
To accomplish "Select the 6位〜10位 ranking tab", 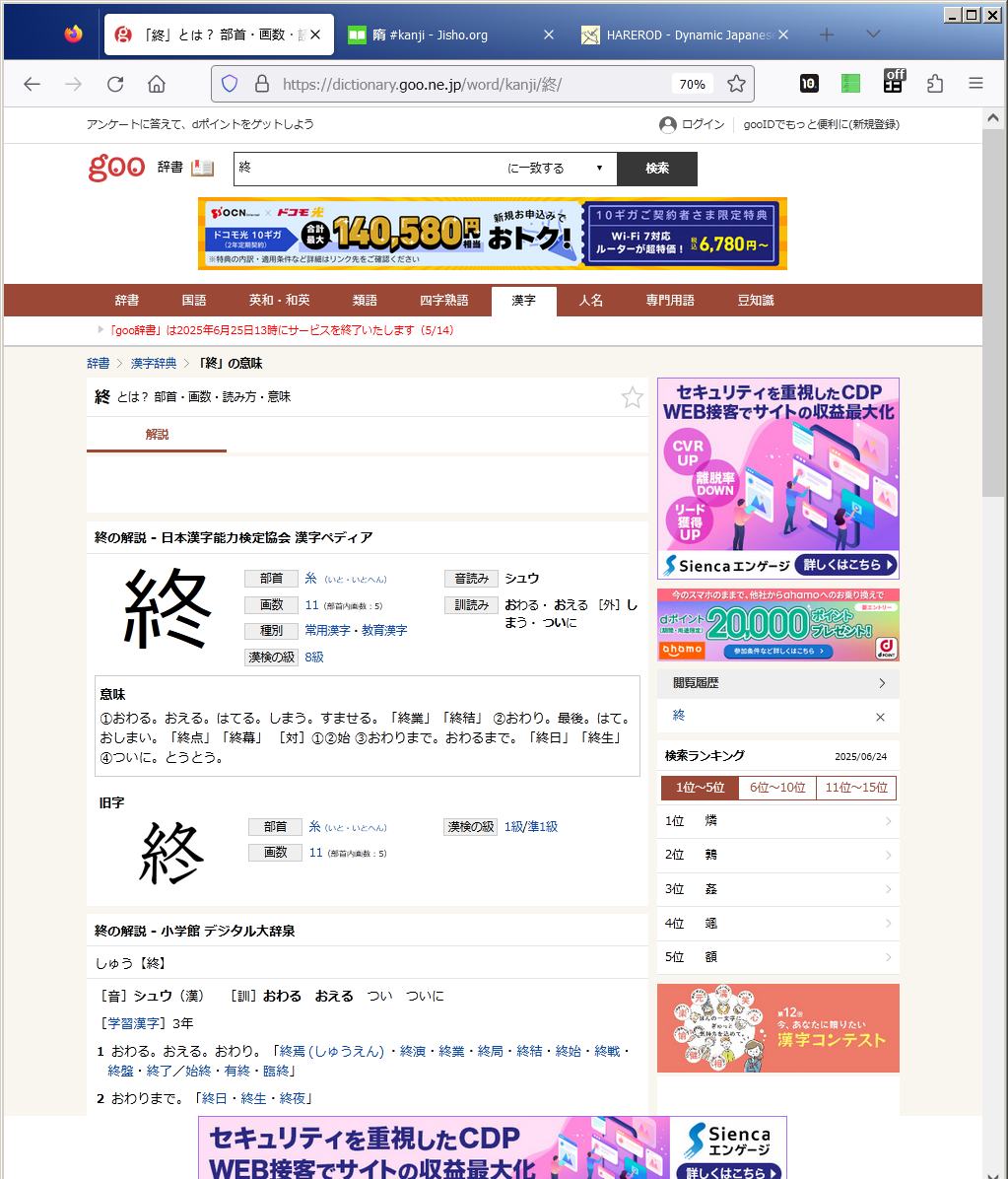I will (x=777, y=788).
